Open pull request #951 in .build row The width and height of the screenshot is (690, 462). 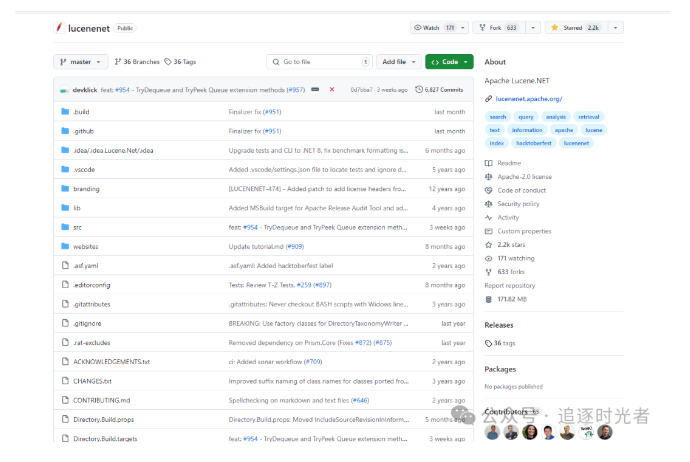click(x=272, y=112)
